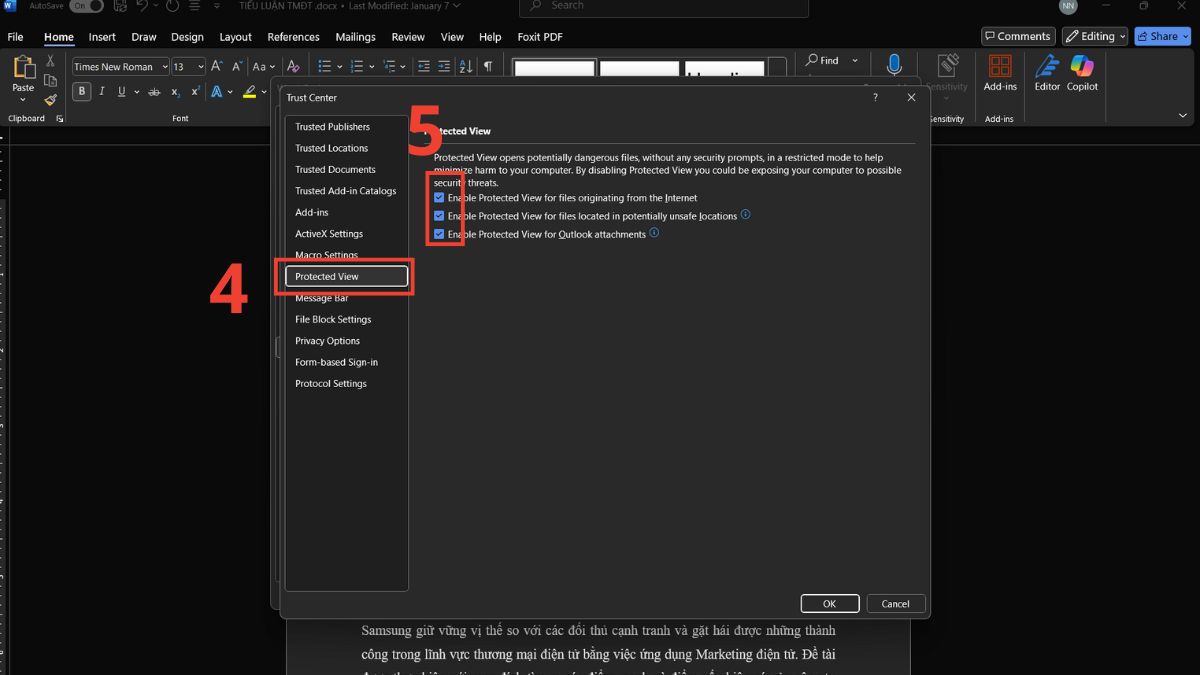This screenshot has width=1200, height=675.
Task: Uncheck Protected View for Internet files
Action: tap(438, 197)
